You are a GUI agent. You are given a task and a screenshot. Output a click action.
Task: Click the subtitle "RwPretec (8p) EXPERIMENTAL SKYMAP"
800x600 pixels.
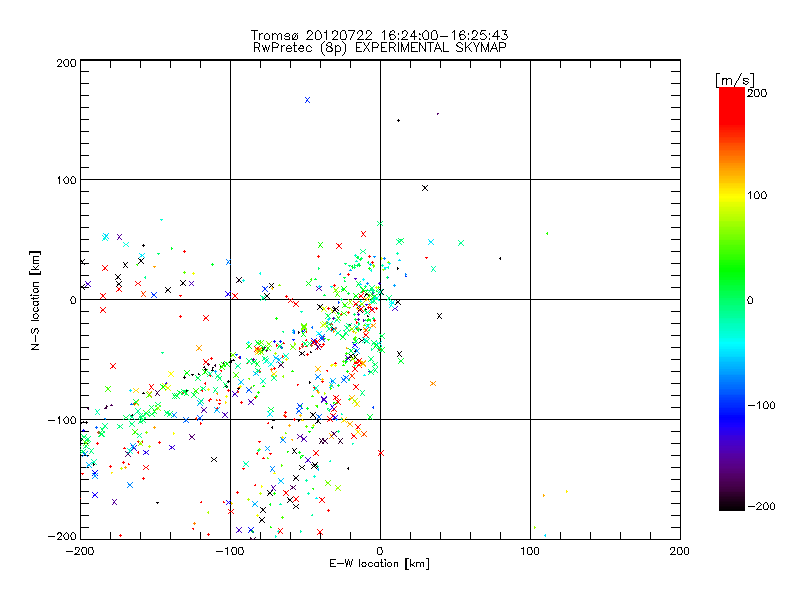pos(380,48)
